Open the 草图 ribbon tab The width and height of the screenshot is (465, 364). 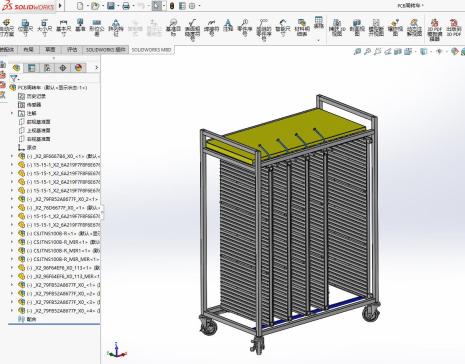50,50
